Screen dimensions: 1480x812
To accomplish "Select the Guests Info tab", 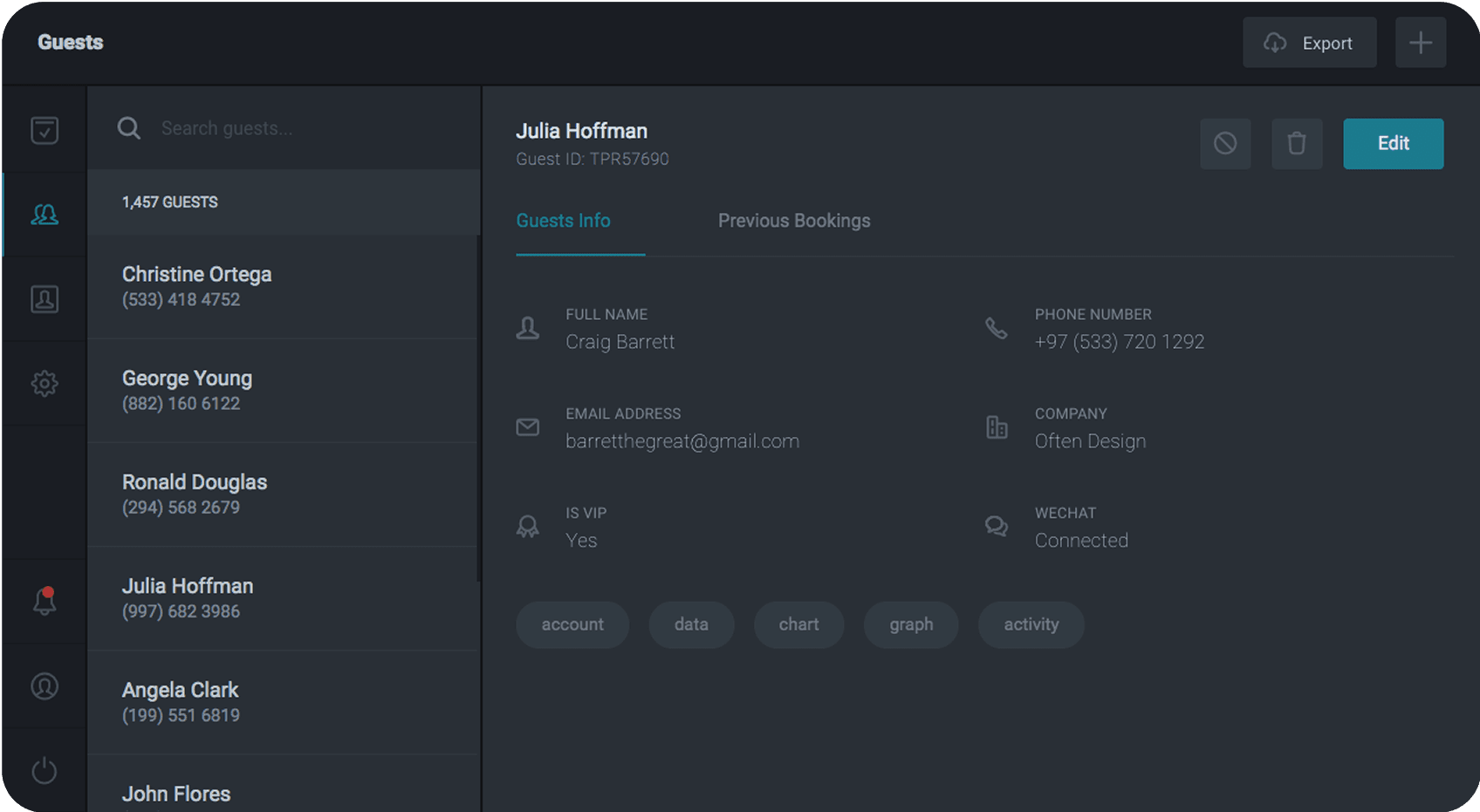I will pyautogui.click(x=563, y=222).
